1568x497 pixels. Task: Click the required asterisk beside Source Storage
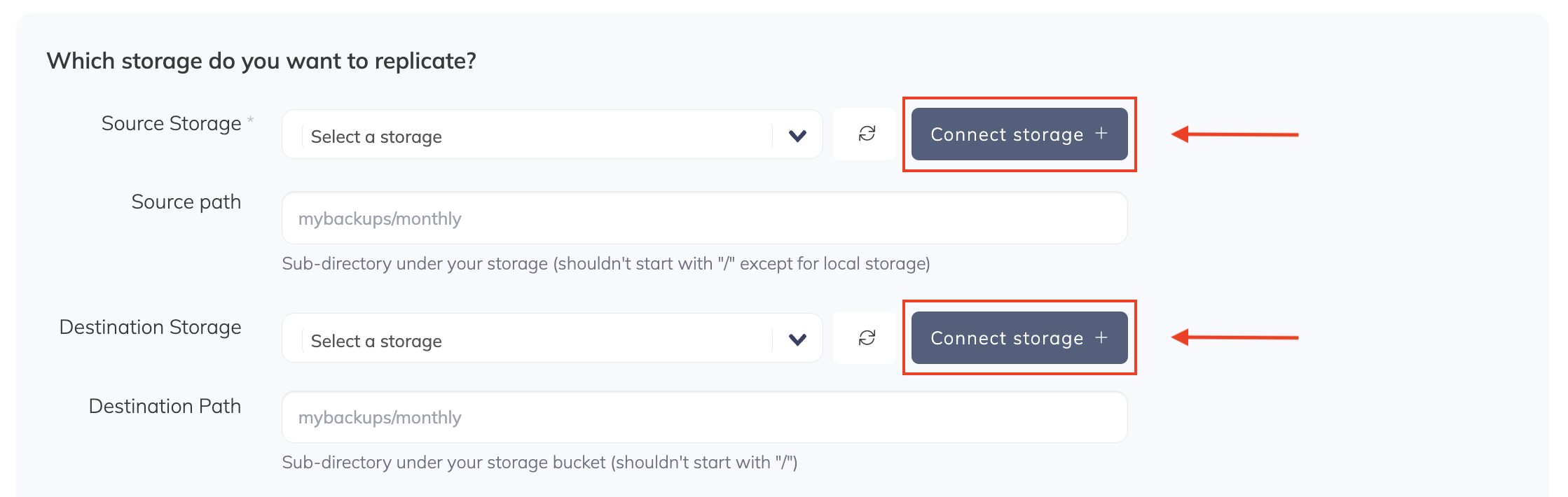(x=251, y=120)
